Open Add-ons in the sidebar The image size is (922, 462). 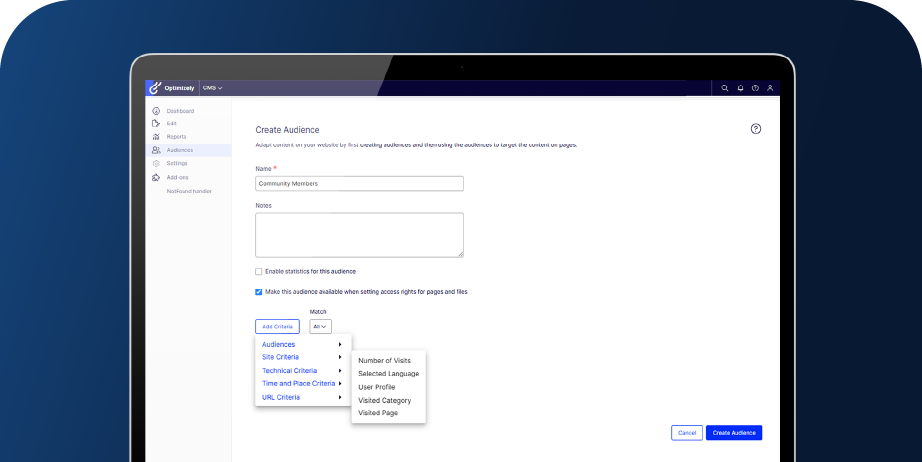(x=177, y=177)
